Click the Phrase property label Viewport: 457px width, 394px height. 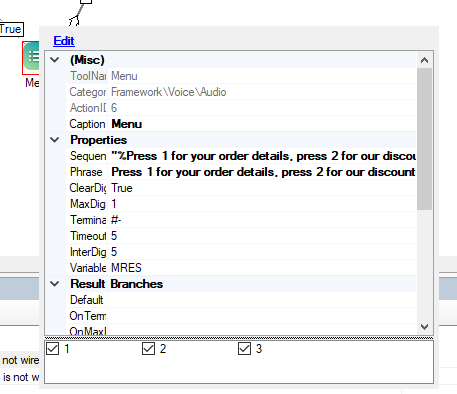click(87, 172)
